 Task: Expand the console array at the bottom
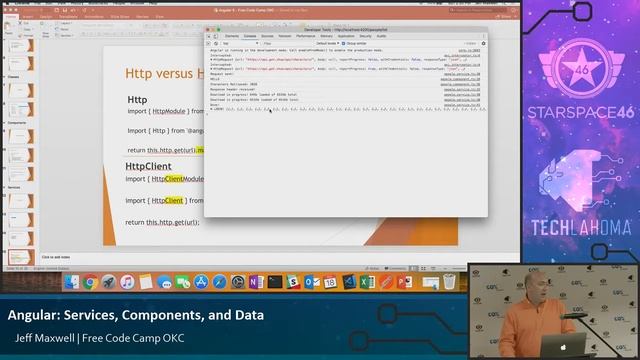pyautogui.click(x=211, y=109)
